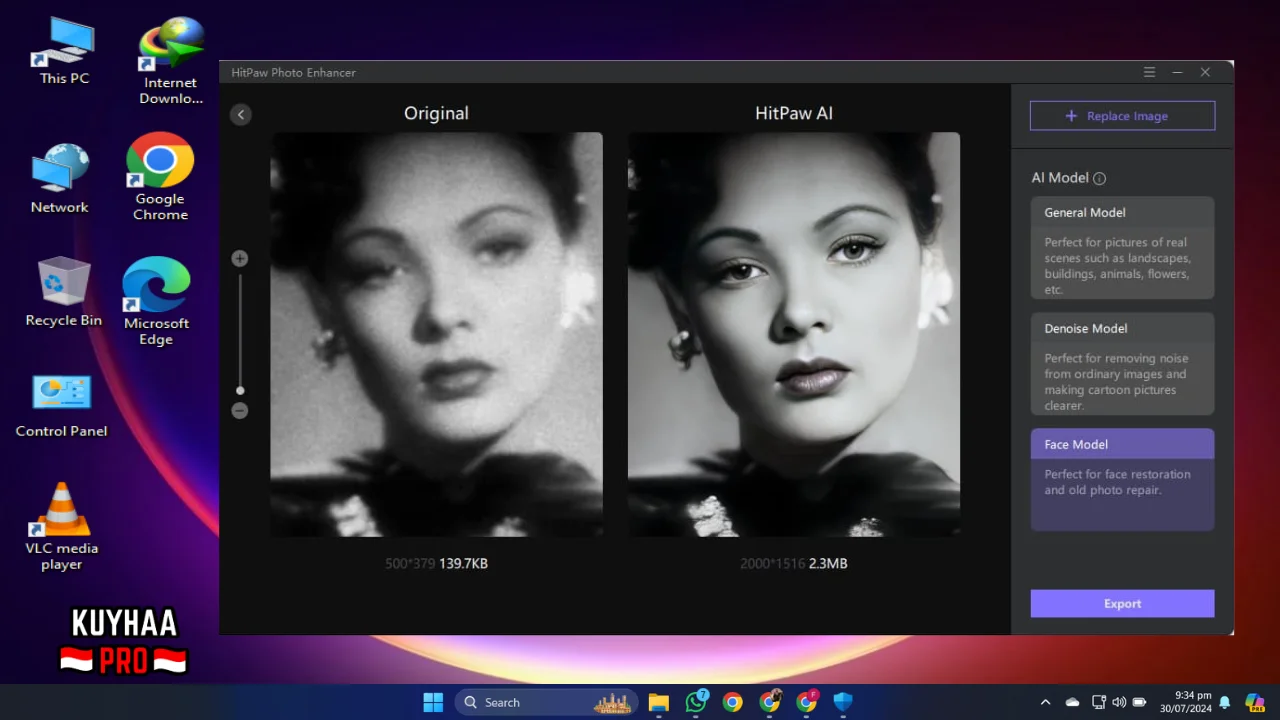Click the Export button
The width and height of the screenshot is (1280, 720).
pyautogui.click(x=1122, y=604)
